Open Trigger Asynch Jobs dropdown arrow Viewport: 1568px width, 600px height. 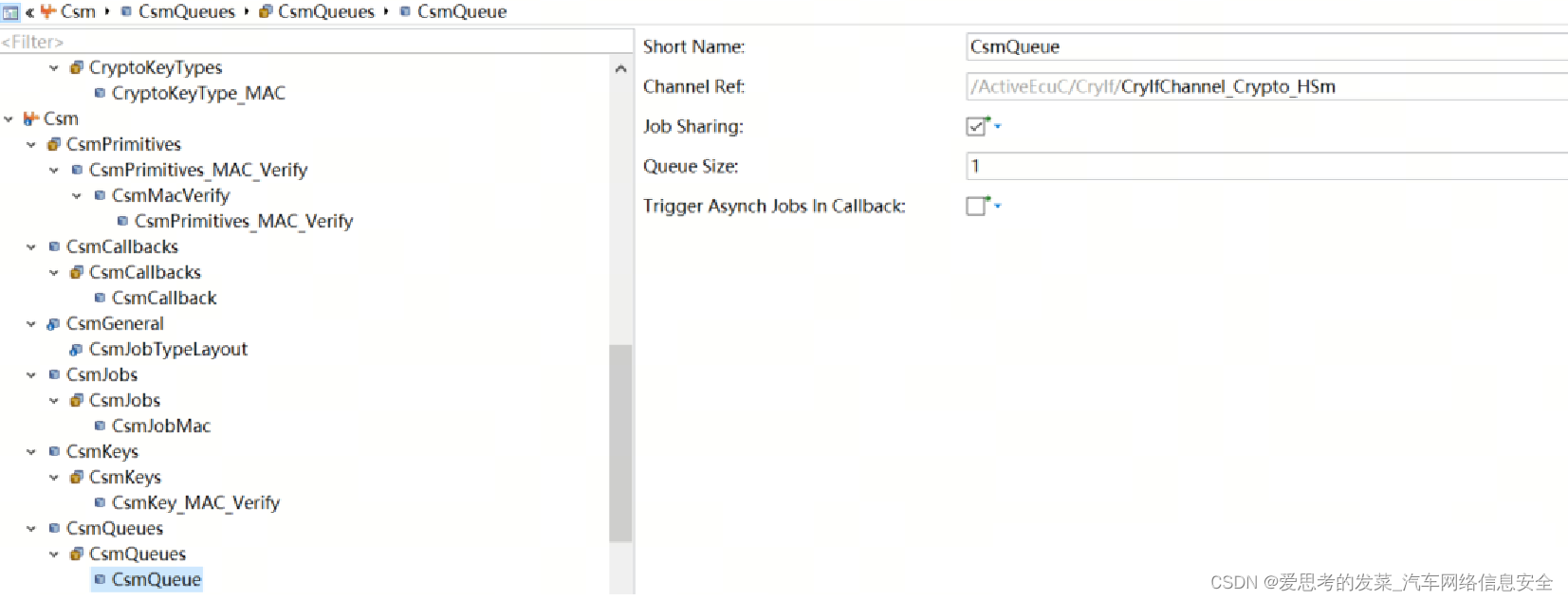coord(997,206)
